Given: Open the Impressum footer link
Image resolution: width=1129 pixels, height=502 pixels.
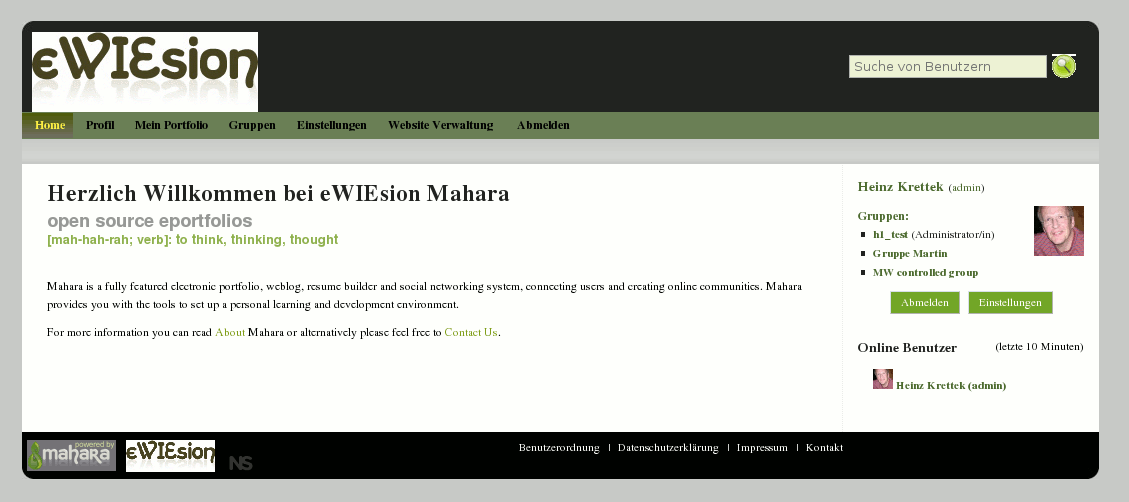Looking at the screenshot, I should click(x=762, y=447).
